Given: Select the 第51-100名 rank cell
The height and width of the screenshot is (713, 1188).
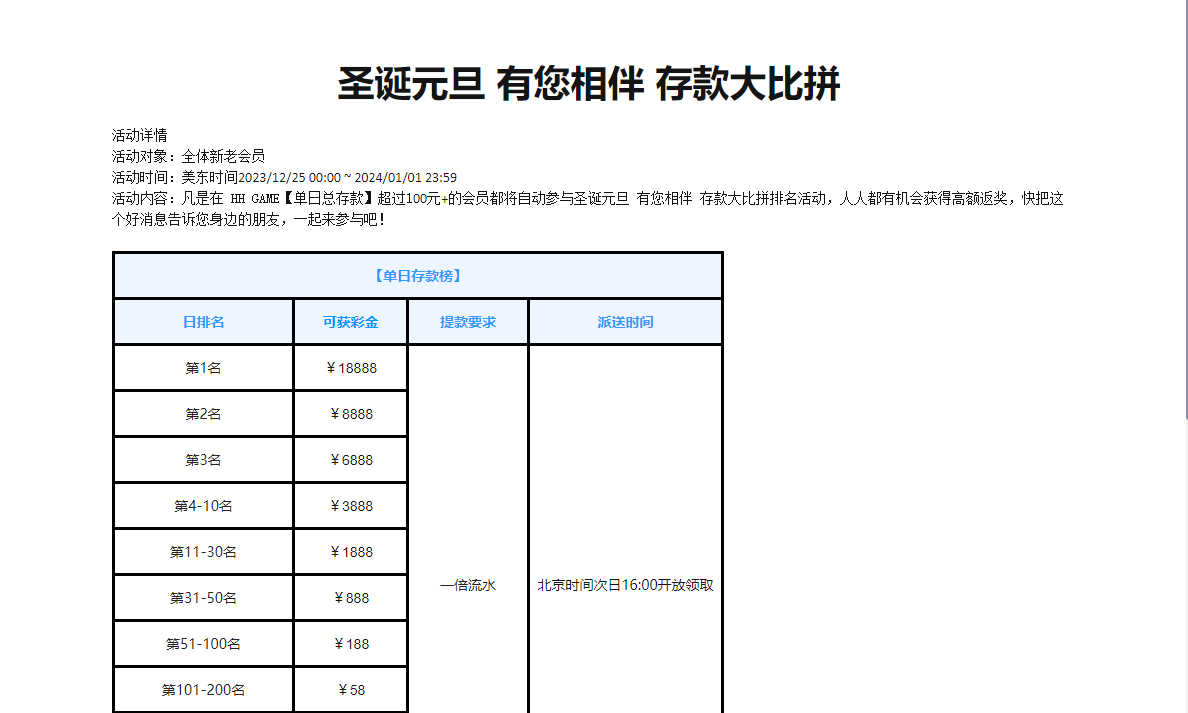Looking at the screenshot, I should click(x=203, y=644).
